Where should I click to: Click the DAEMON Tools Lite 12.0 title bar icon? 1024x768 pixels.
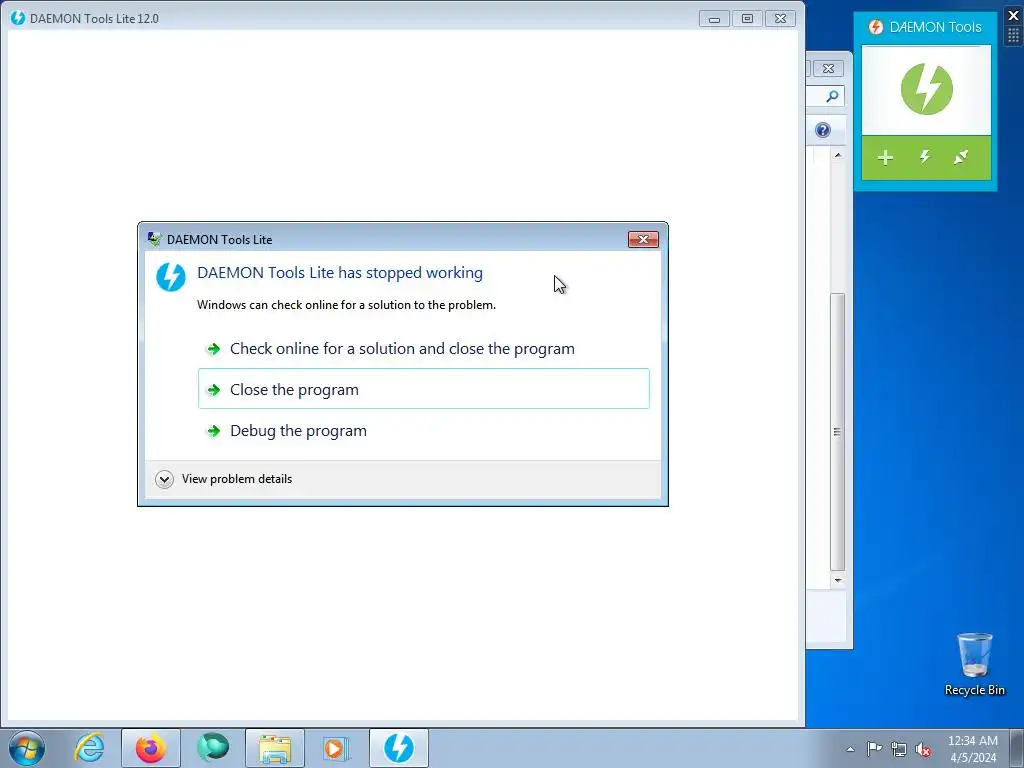pyautogui.click(x=18, y=18)
